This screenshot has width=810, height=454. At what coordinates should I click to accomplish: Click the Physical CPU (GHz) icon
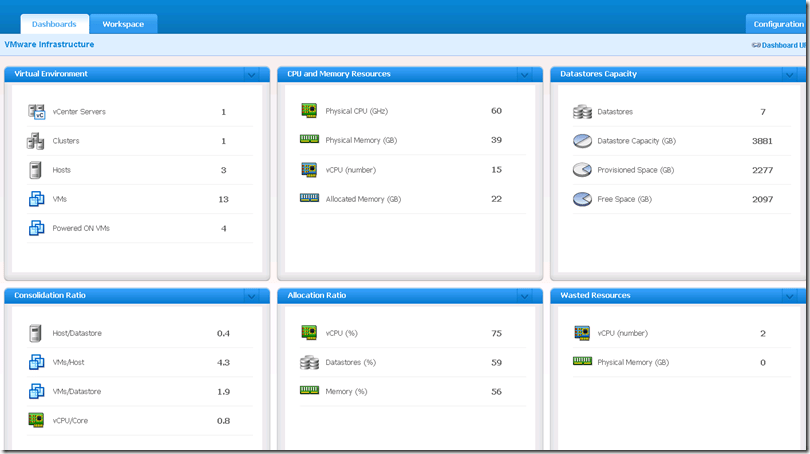[x=309, y=111]
